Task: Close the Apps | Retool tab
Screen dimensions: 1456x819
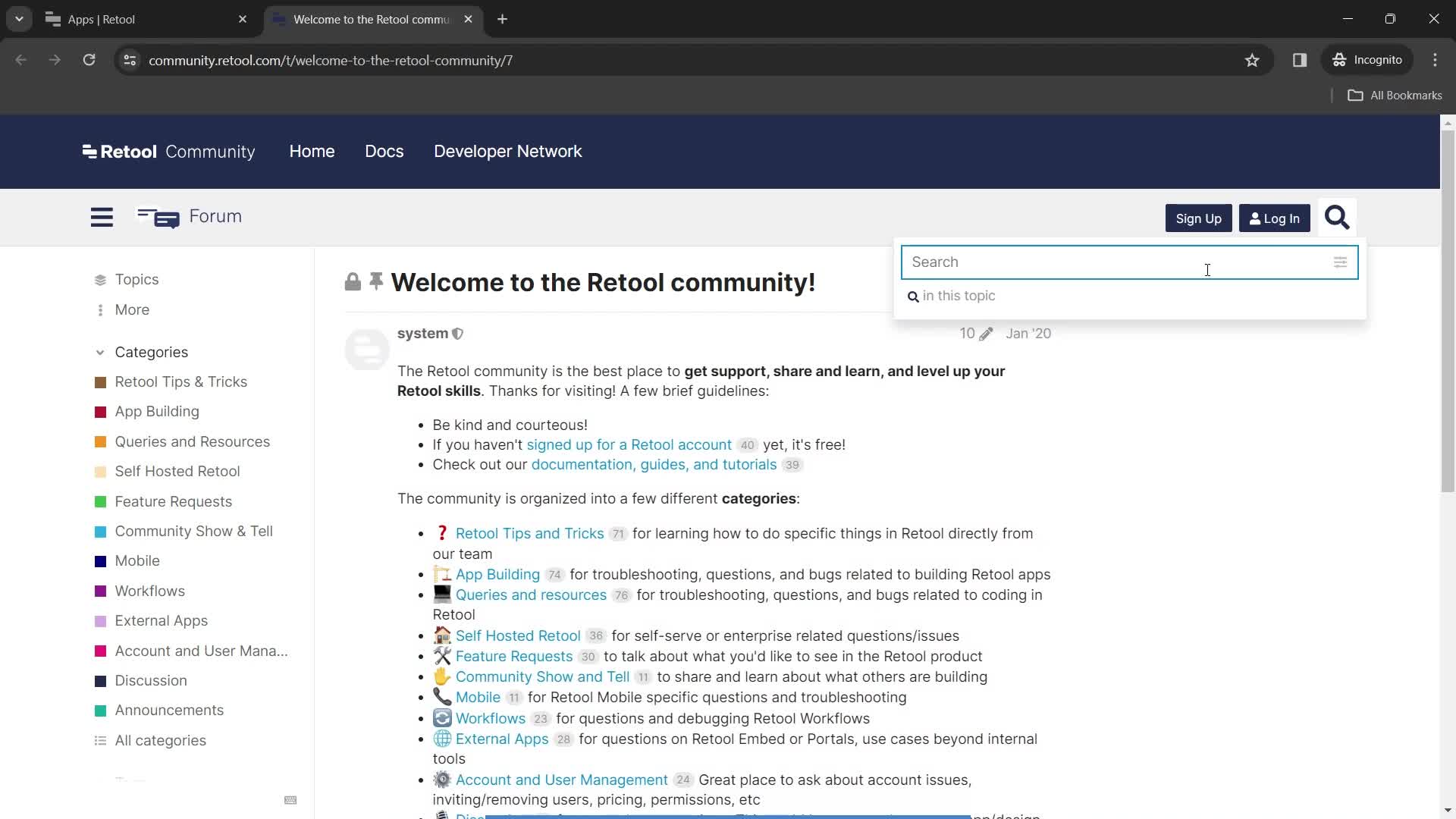Action: [243, 19]
